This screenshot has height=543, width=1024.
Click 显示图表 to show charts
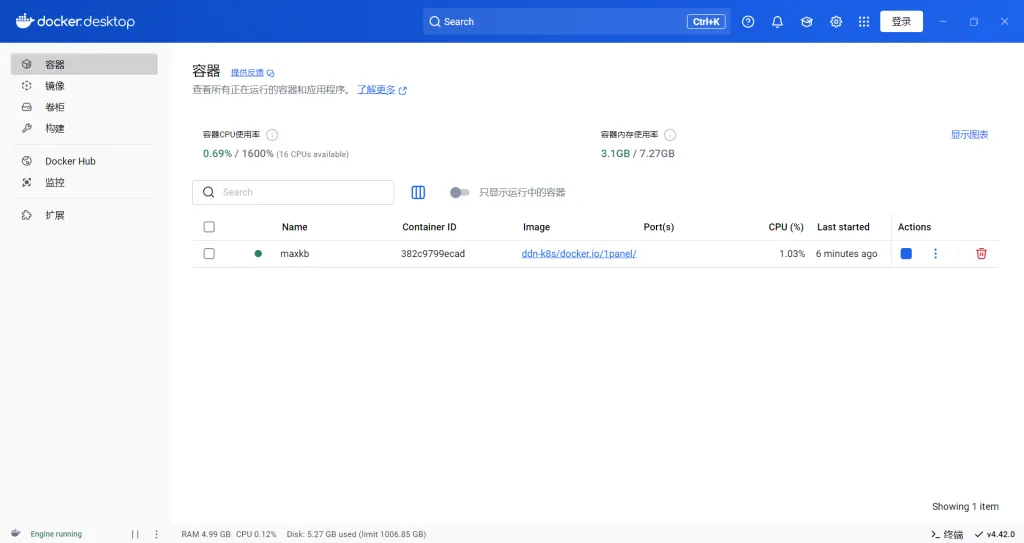click(x=969, y=135)
